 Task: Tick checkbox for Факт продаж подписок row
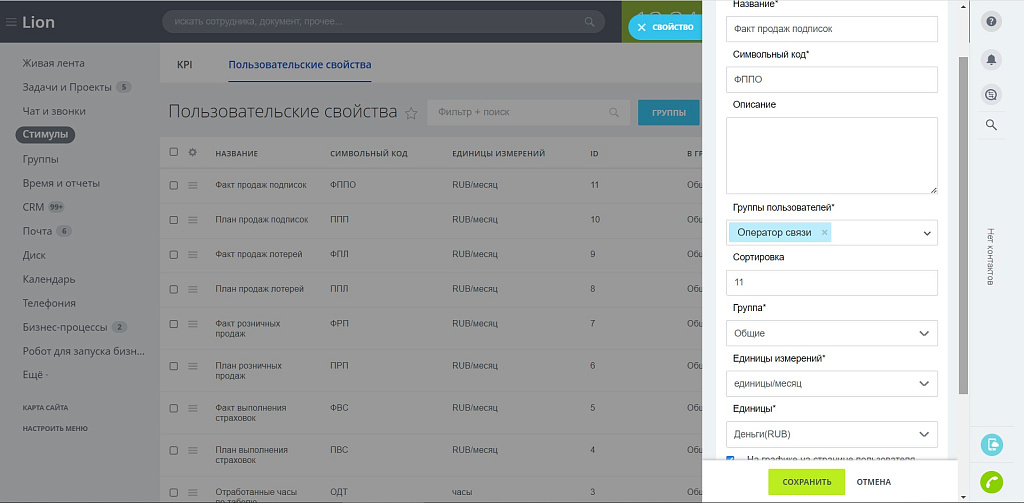click(174, 185)
